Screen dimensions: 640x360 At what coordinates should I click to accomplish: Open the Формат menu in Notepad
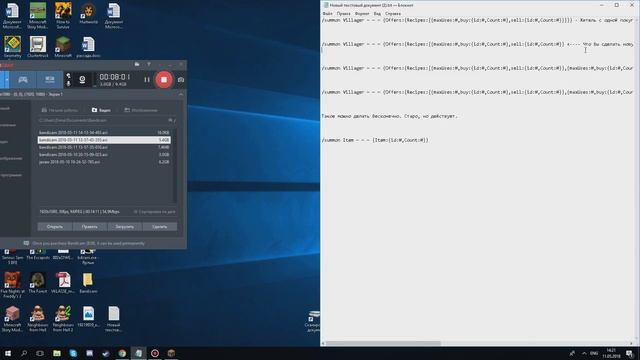point(362,13)
